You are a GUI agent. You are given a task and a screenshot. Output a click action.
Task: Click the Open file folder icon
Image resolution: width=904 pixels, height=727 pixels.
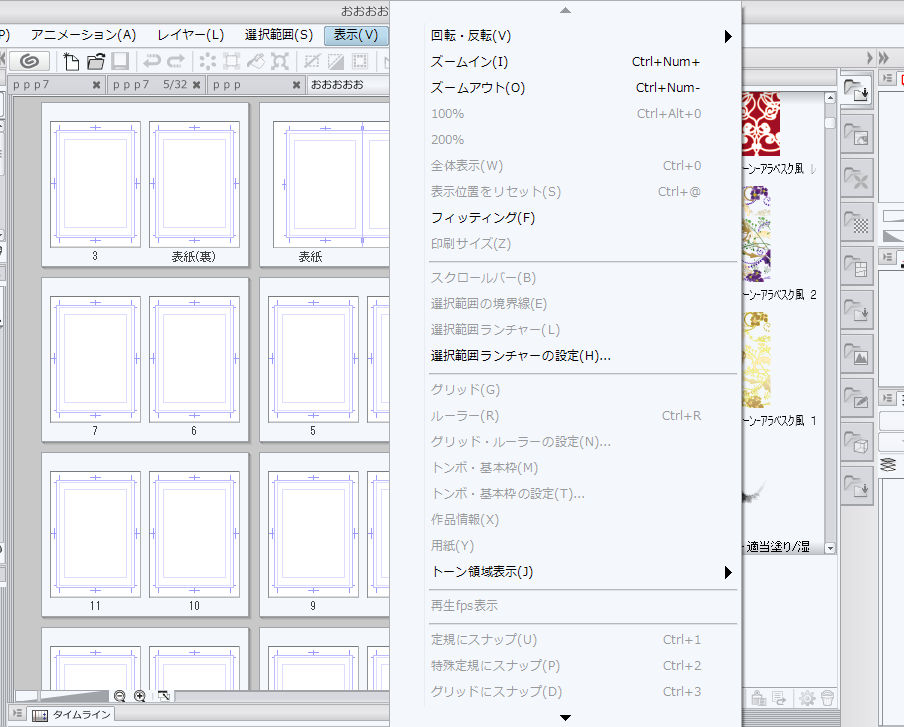(95, 61)
